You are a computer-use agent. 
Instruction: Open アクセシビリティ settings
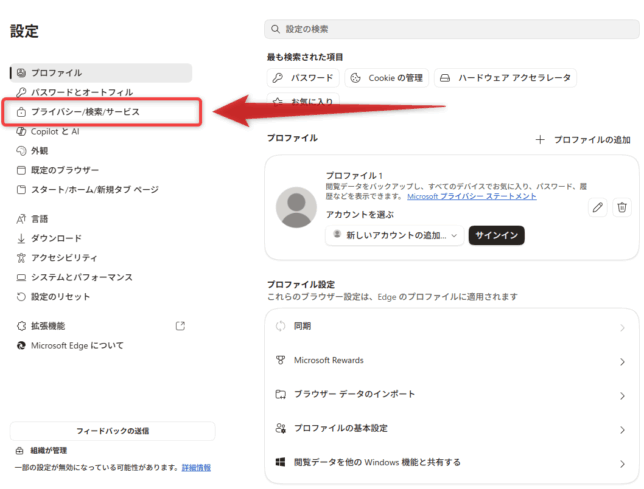[101, 257]
